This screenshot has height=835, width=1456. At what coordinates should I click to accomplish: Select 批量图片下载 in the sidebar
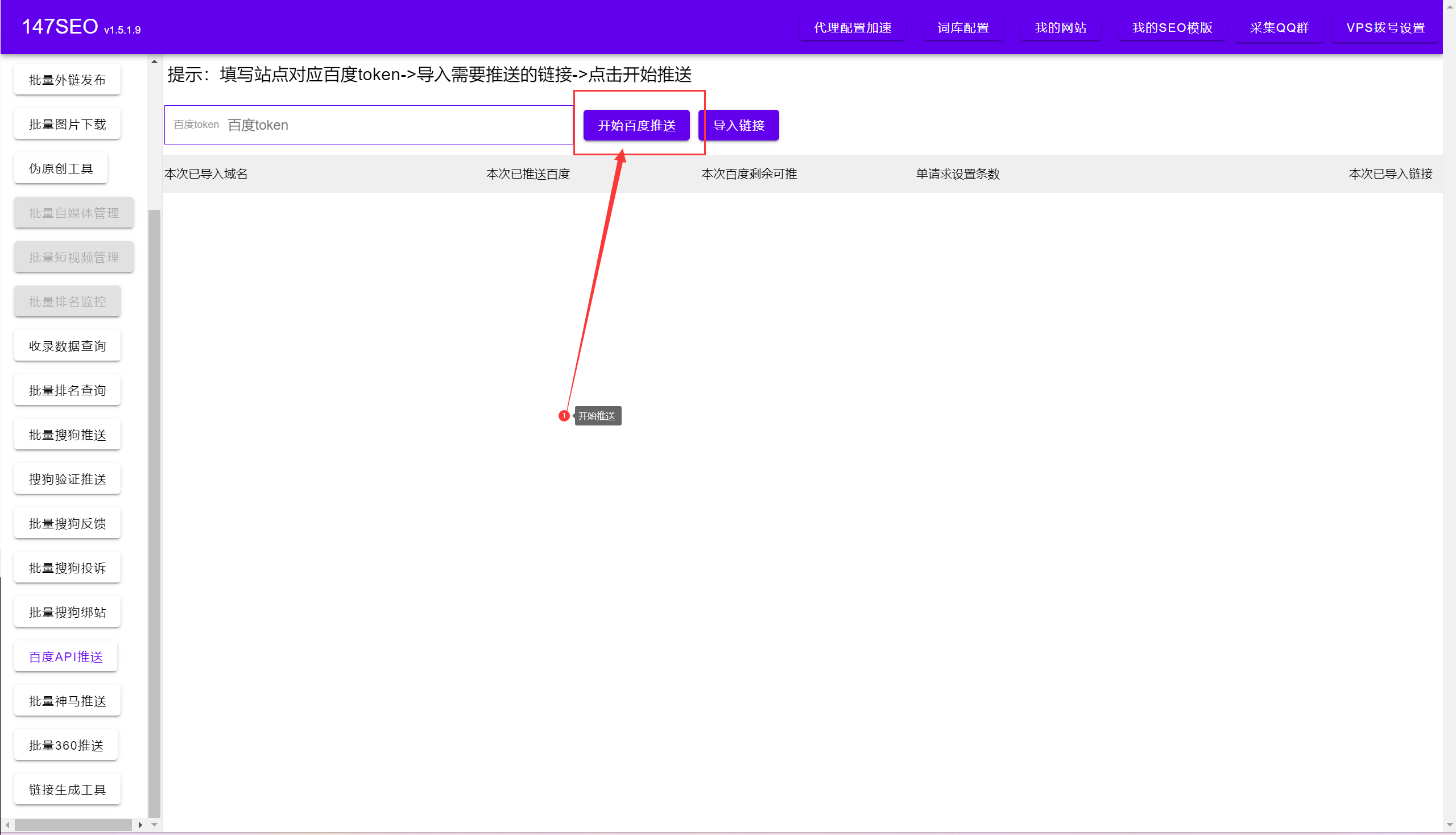tap(67, 124)
